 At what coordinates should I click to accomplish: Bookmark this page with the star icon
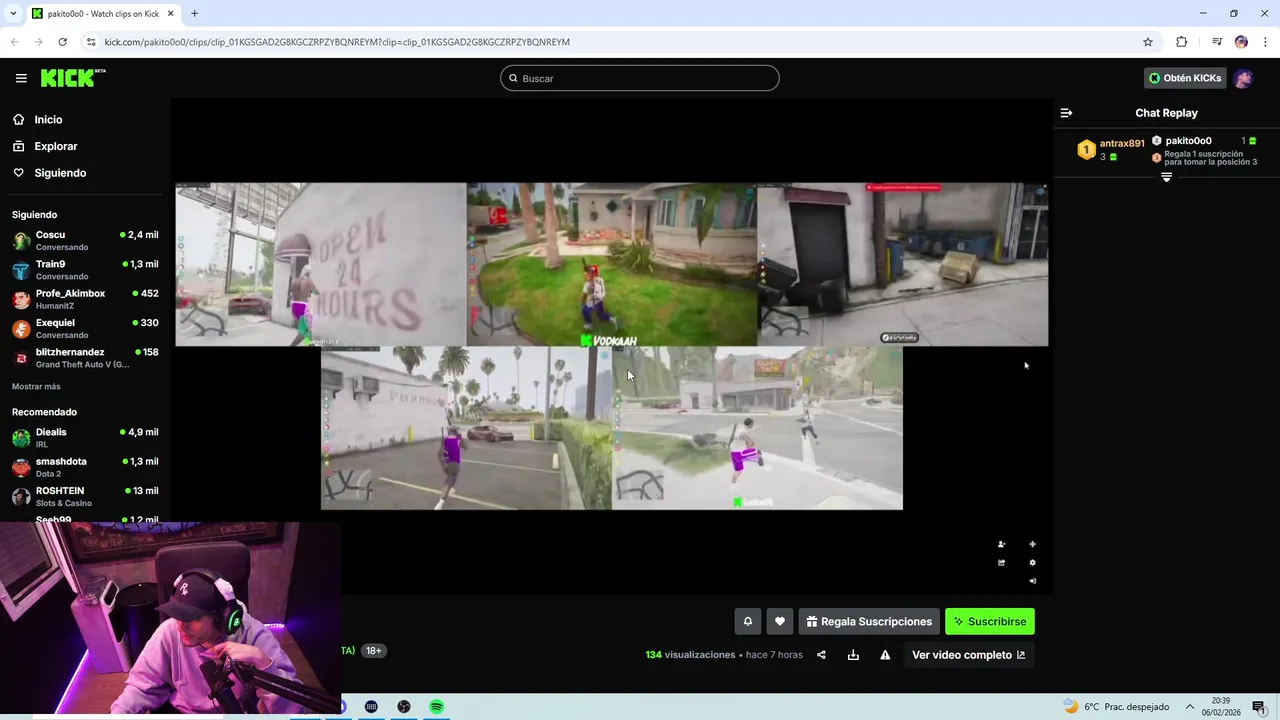tap(1148, 42)
